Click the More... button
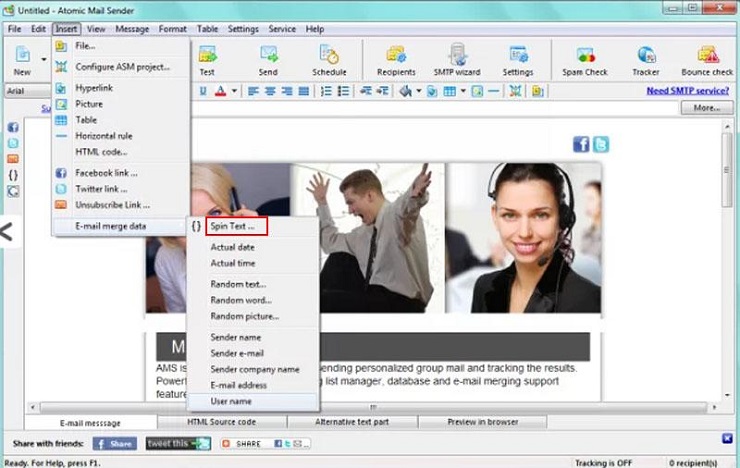The width and height of the screenshot is (740, 468). pyautogui.click(x=707, y=108)
